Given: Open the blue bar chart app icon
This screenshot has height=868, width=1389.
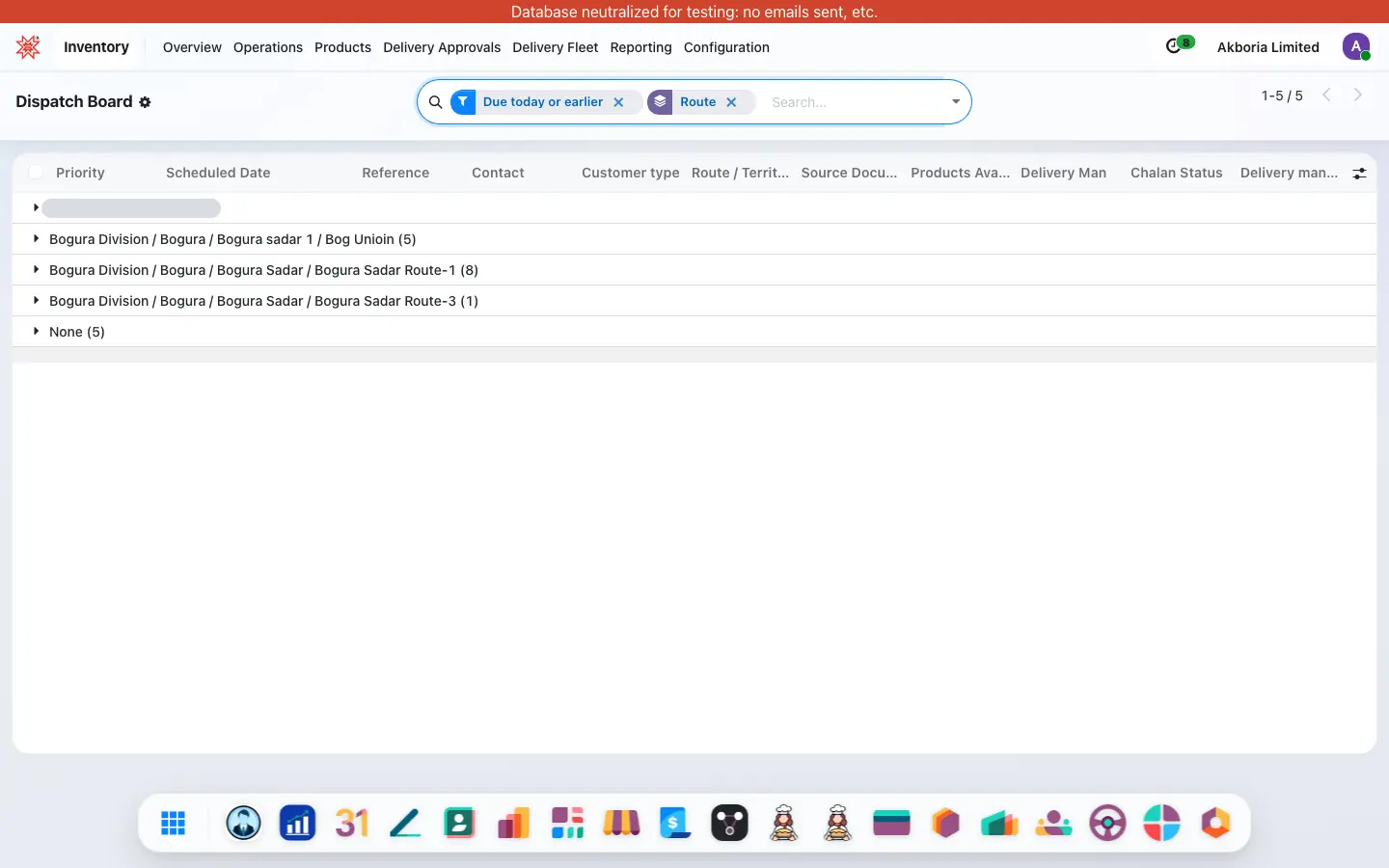Looking at the screenshot, I should [298, 823].
